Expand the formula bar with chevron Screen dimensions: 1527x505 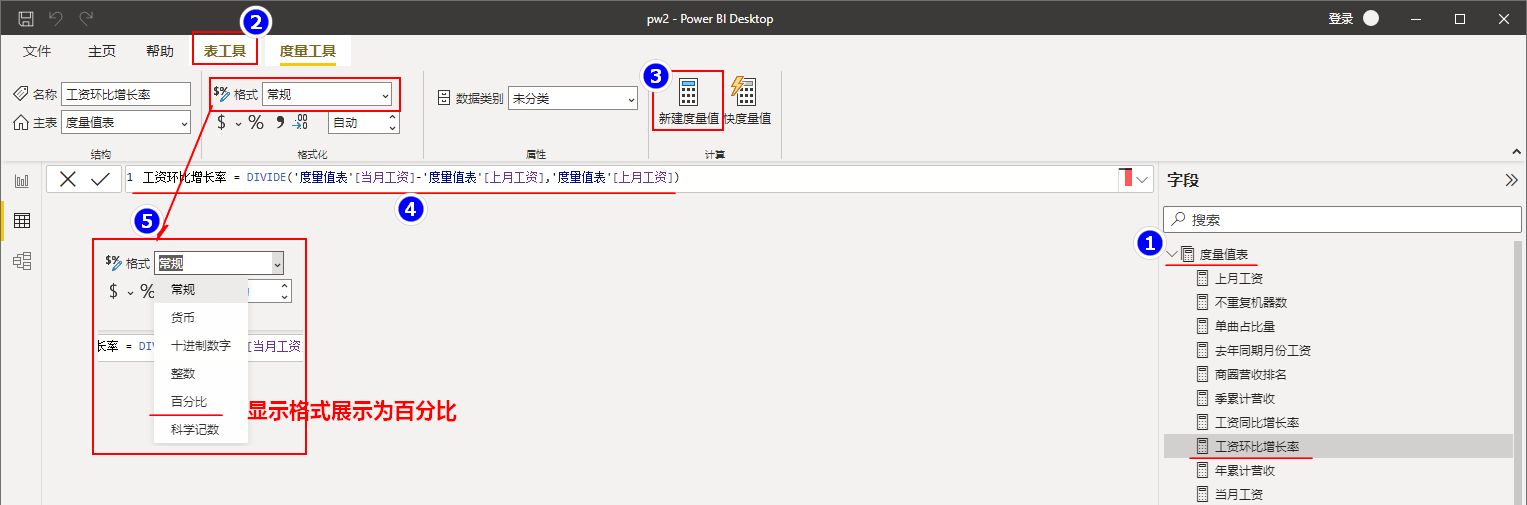tap(1143, 179)
